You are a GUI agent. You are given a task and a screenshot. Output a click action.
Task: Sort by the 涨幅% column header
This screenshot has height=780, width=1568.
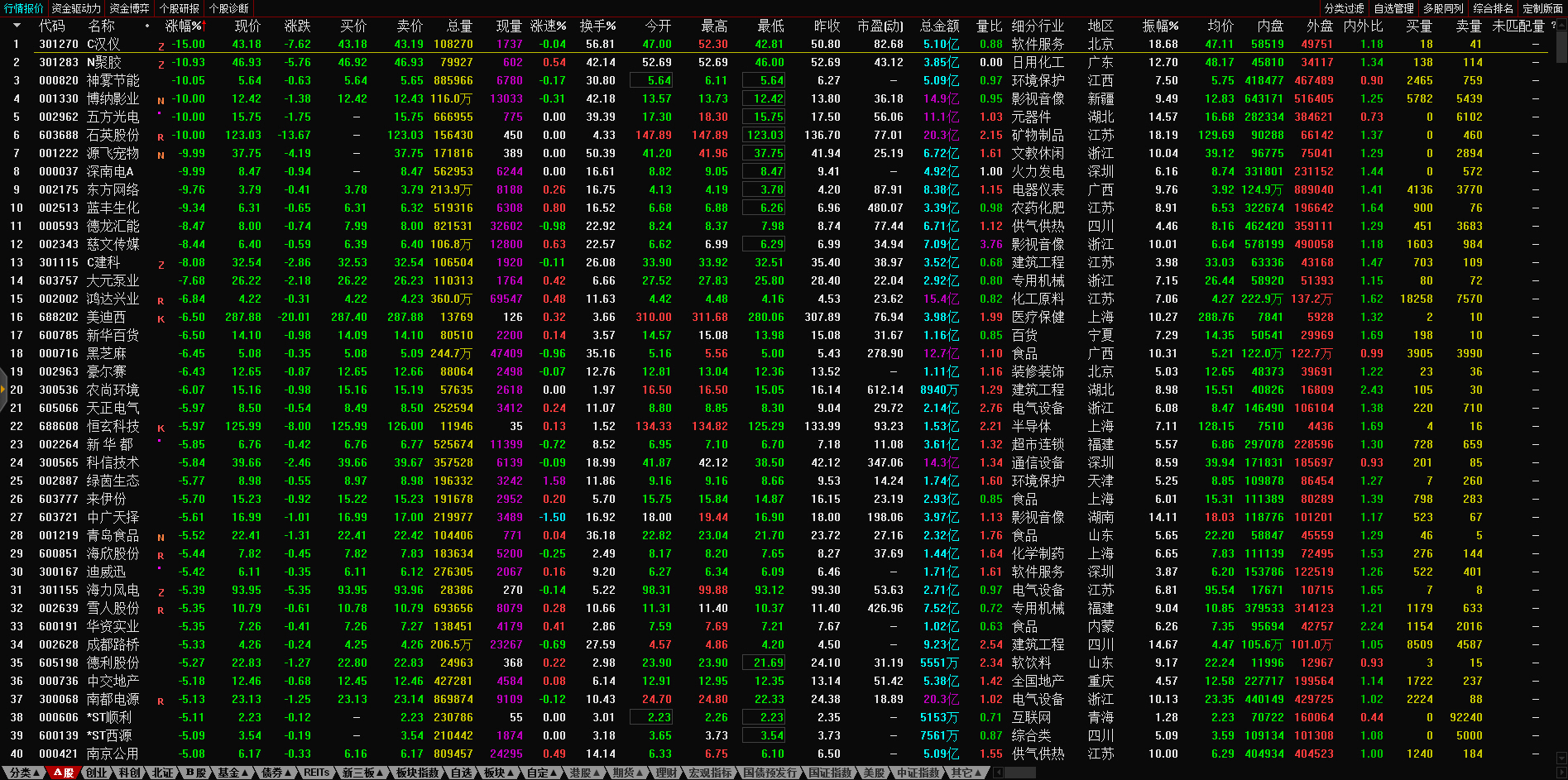click(183, 26)
